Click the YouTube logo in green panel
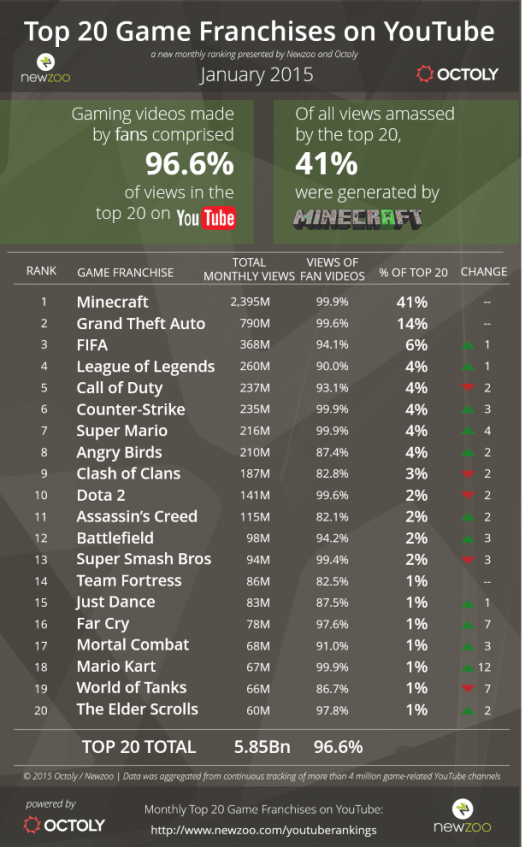 coord(206,218)
